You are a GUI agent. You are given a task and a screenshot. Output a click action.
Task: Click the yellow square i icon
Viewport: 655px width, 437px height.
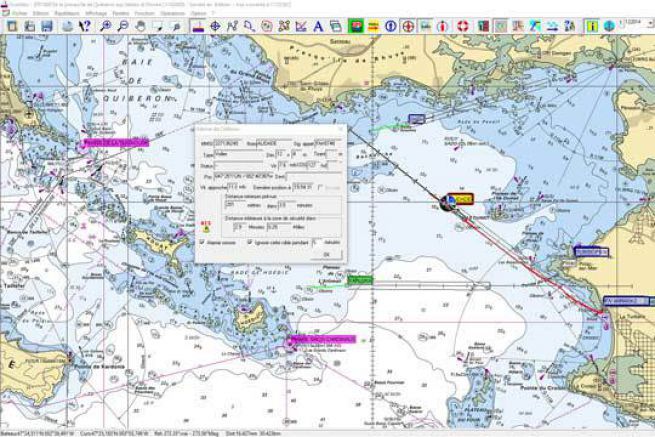point(592,26)
